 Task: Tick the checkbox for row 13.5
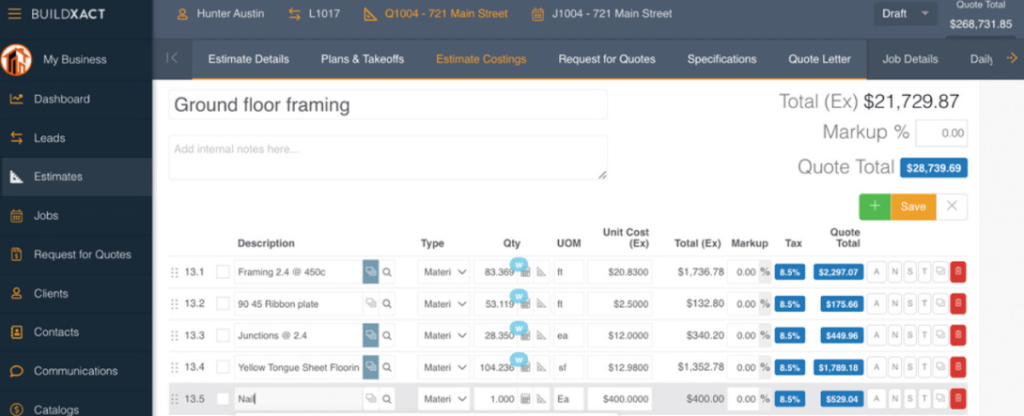tap(223, 398)
